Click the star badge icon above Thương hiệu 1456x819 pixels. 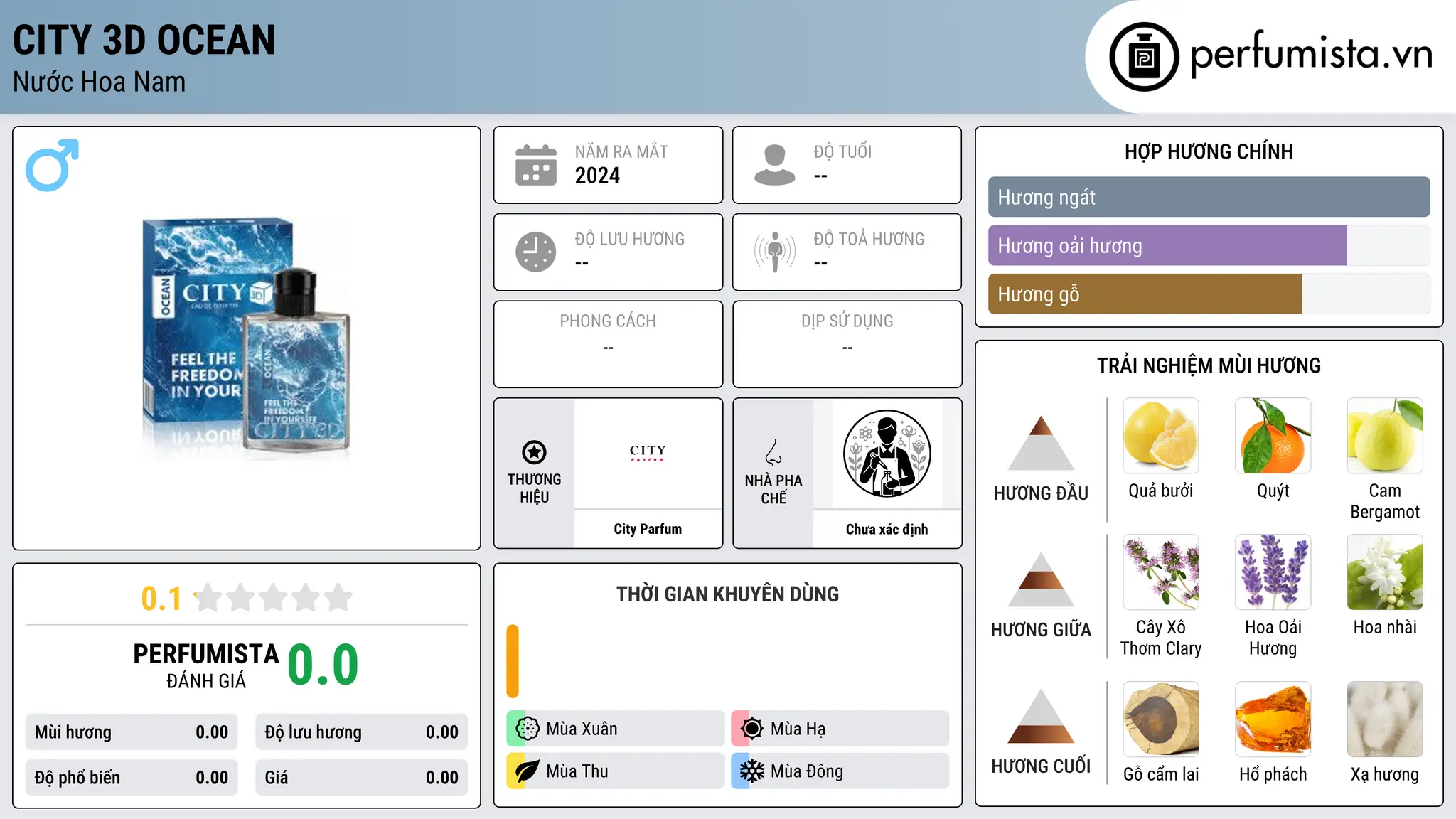click(x=534, y=452)
